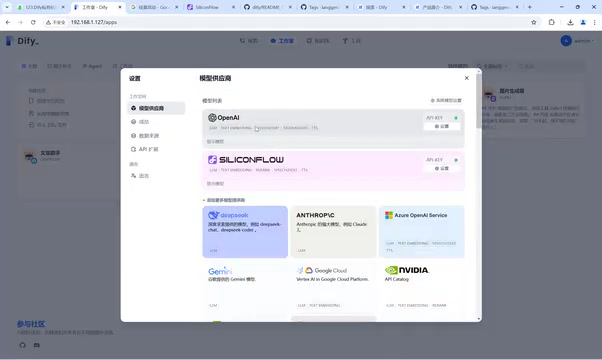This screenshot has width=602, height=360.
Task: Click the browser profile icon
Action: 583,22
